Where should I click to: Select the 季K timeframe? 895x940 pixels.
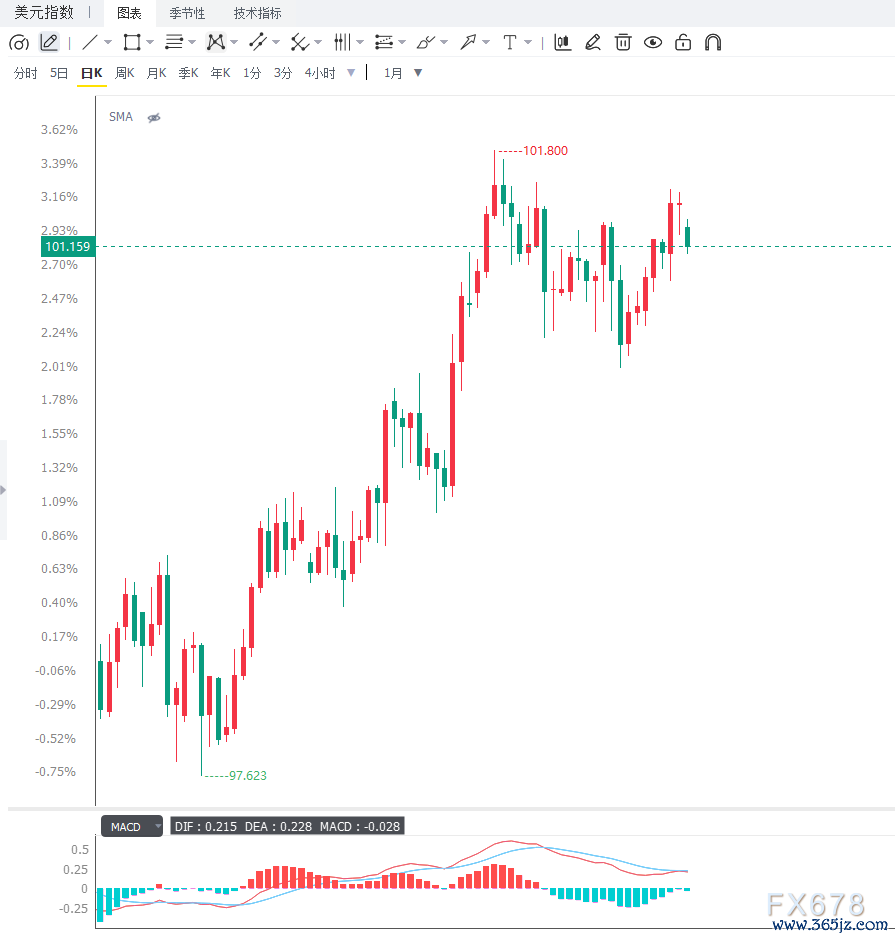click(x=188, y=73)
